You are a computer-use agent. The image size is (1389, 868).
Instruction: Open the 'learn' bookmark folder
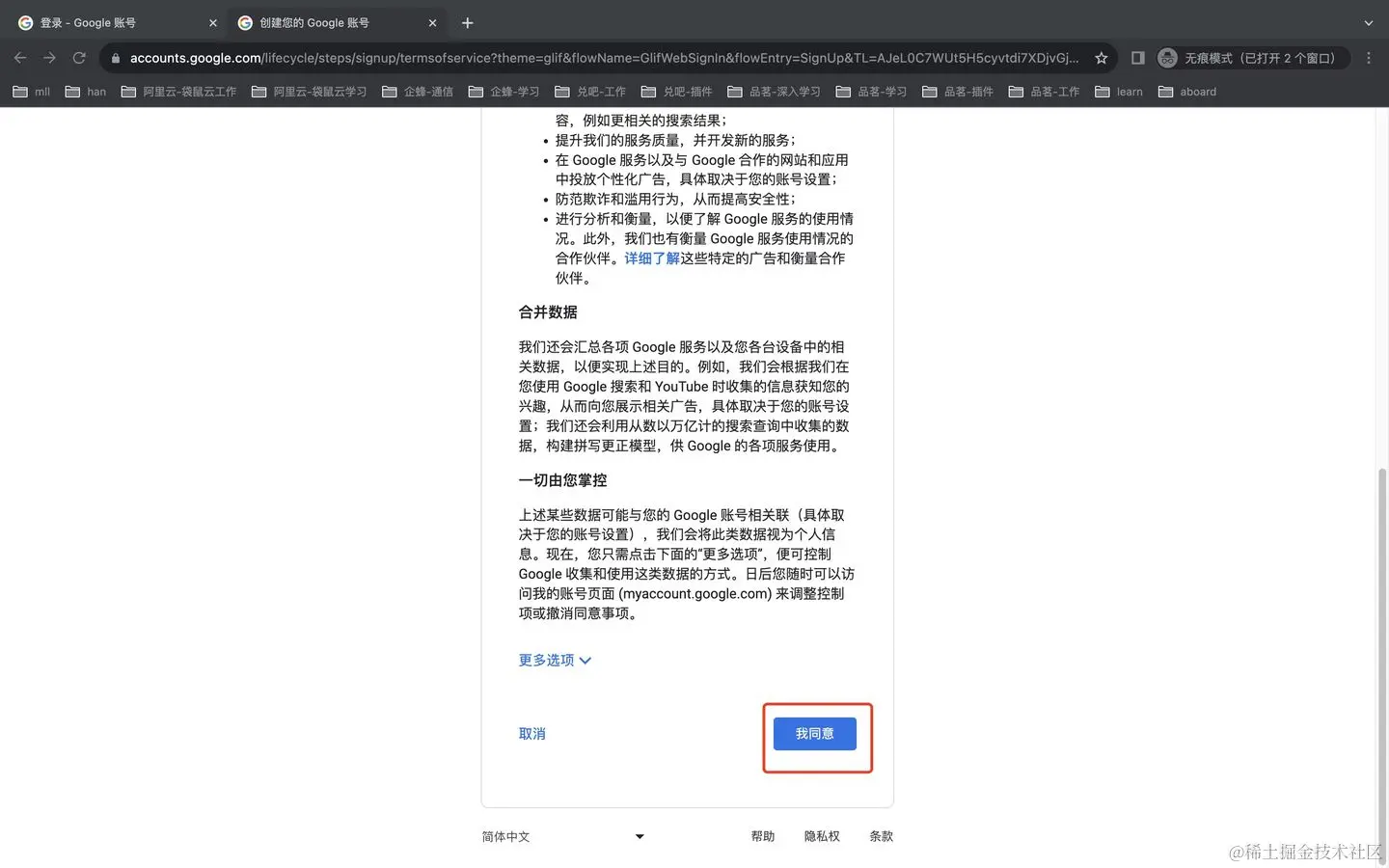(1119, 92)
